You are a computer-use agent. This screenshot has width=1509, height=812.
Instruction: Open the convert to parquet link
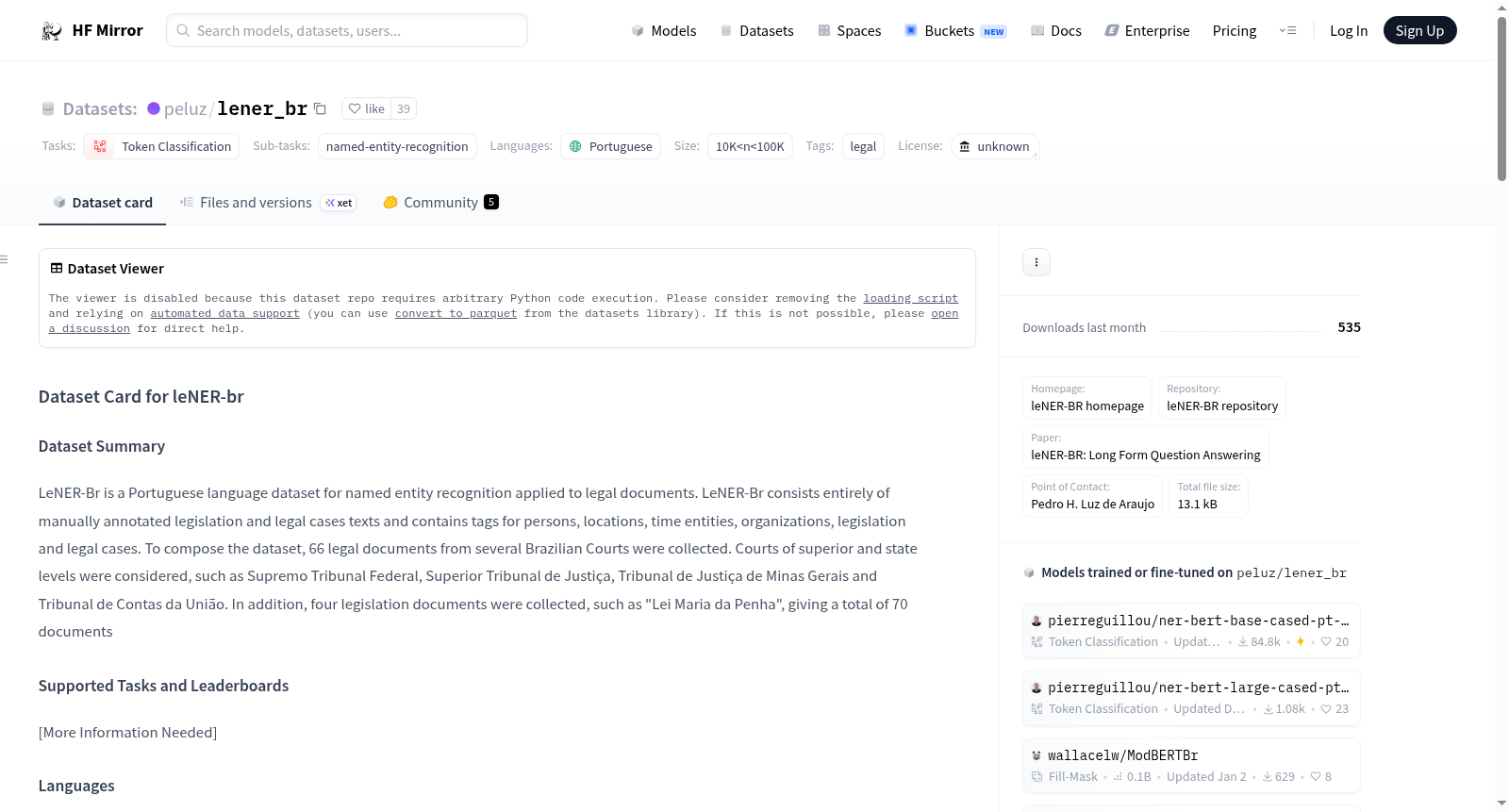click(x=456, y=313)
